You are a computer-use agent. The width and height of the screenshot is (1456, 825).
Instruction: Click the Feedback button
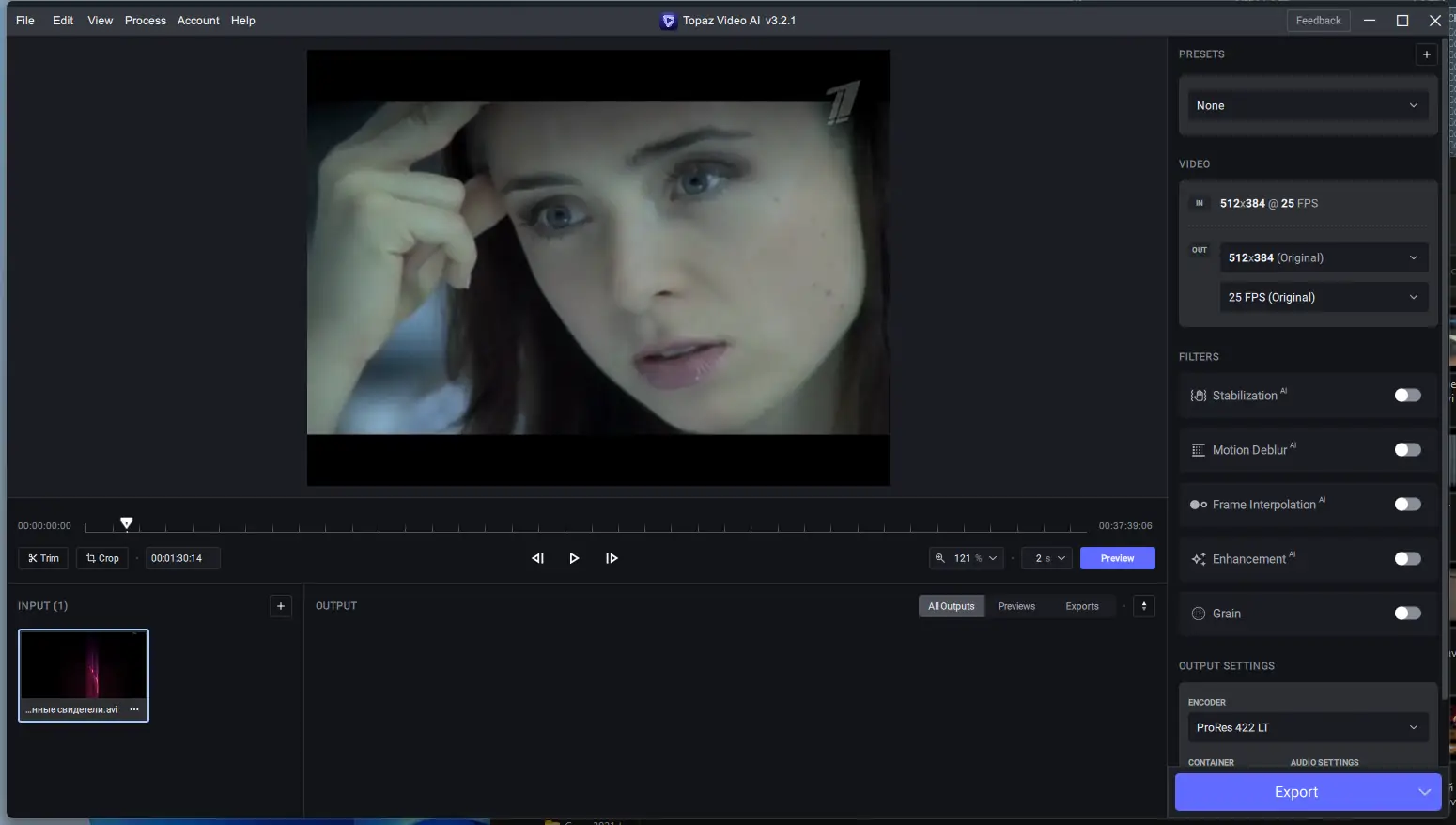[1318, 21]
